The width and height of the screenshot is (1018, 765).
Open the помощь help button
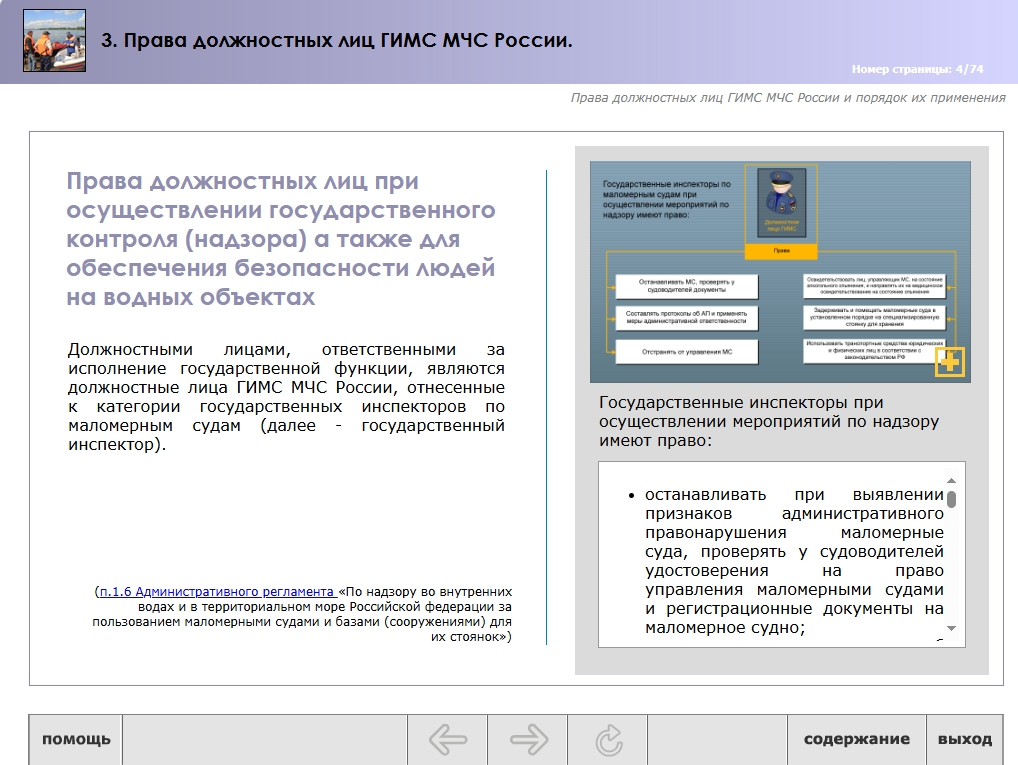76,739
